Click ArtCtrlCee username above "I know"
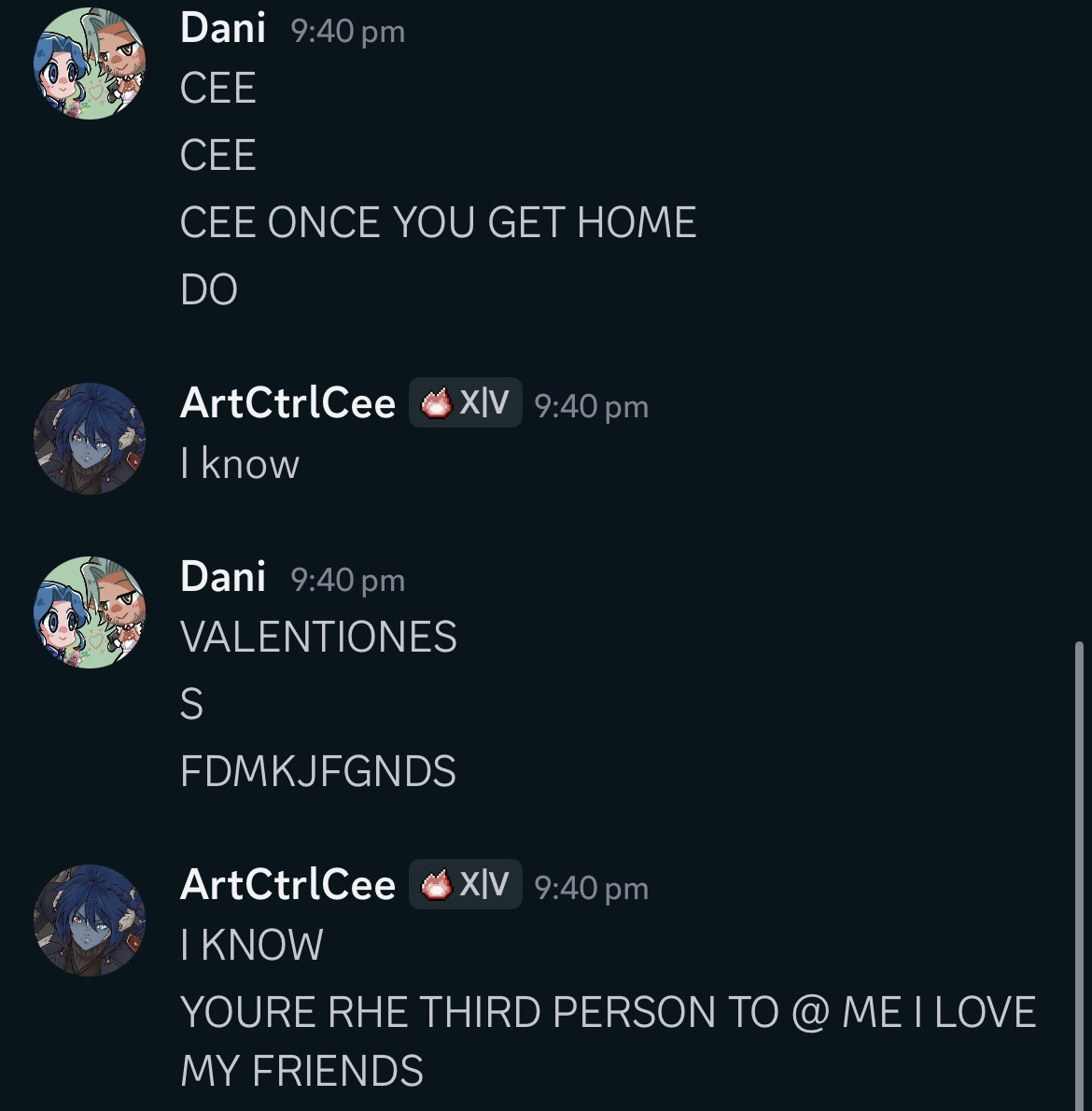 tap(287, 403)
